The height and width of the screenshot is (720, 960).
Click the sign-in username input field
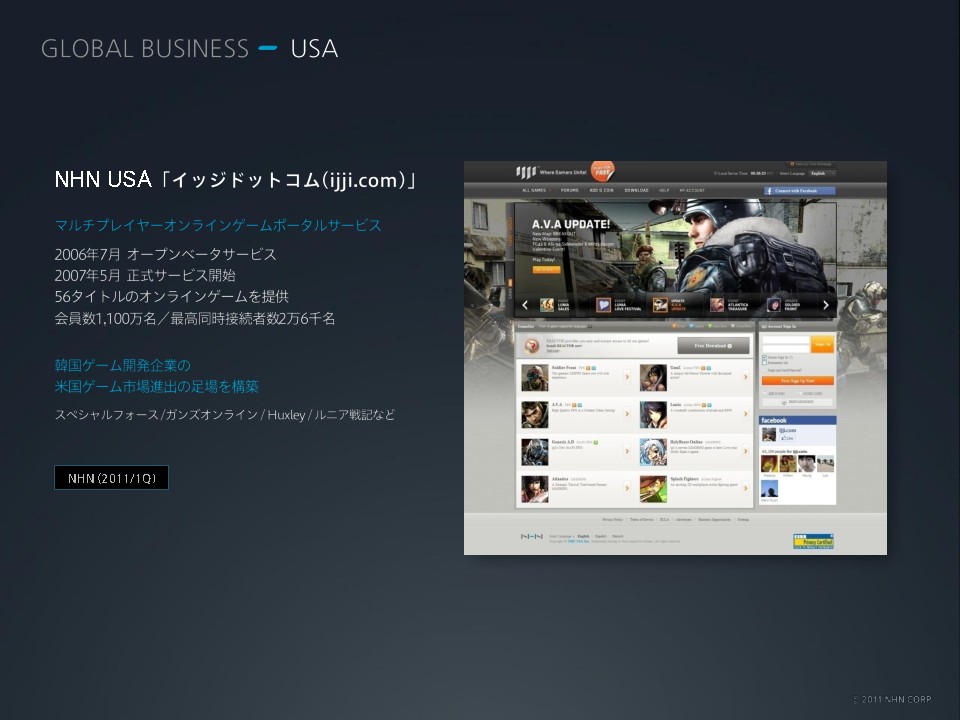coord(786,340)
